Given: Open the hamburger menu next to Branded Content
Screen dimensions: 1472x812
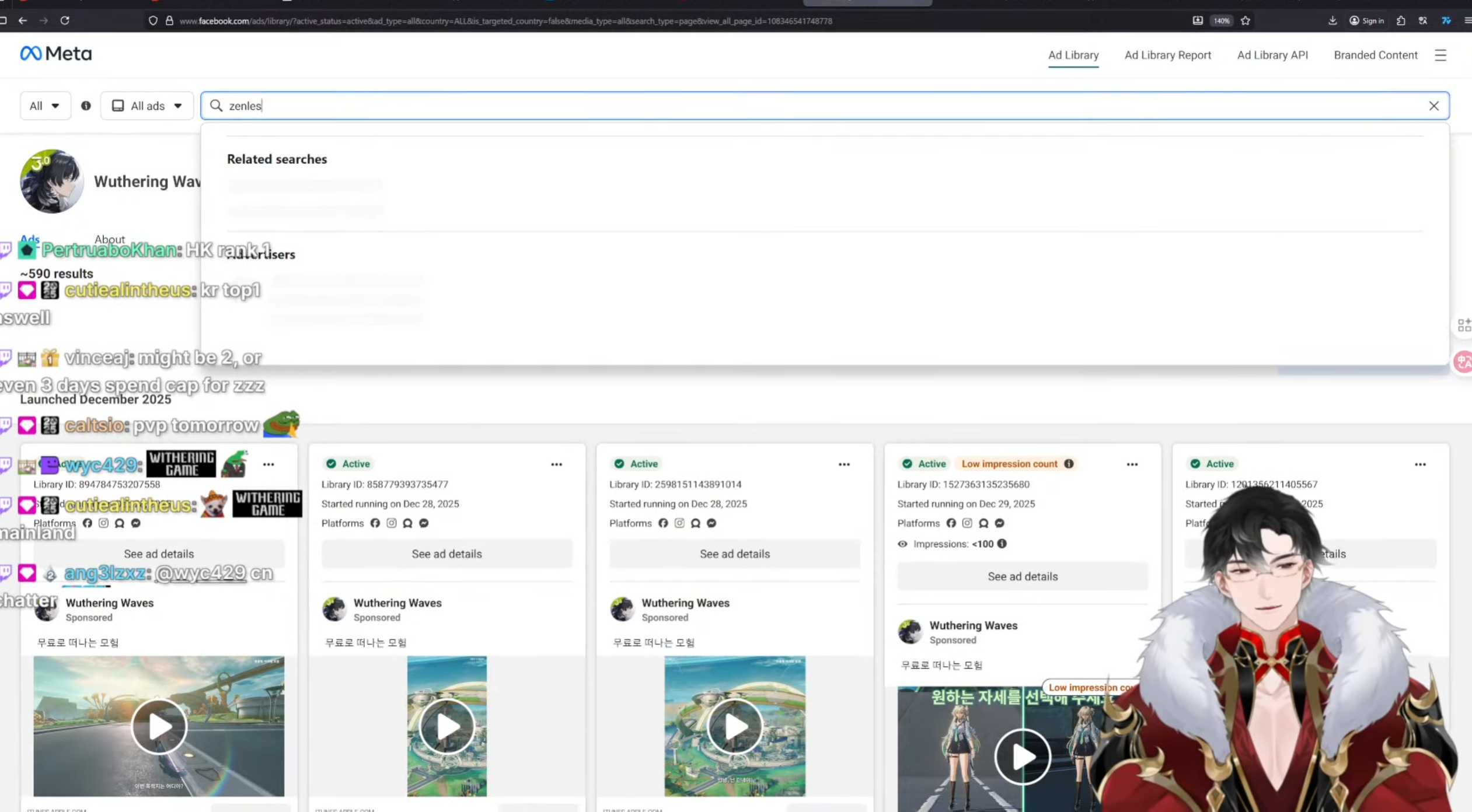Looking at the screenshot, I should tap(1440, 55).
